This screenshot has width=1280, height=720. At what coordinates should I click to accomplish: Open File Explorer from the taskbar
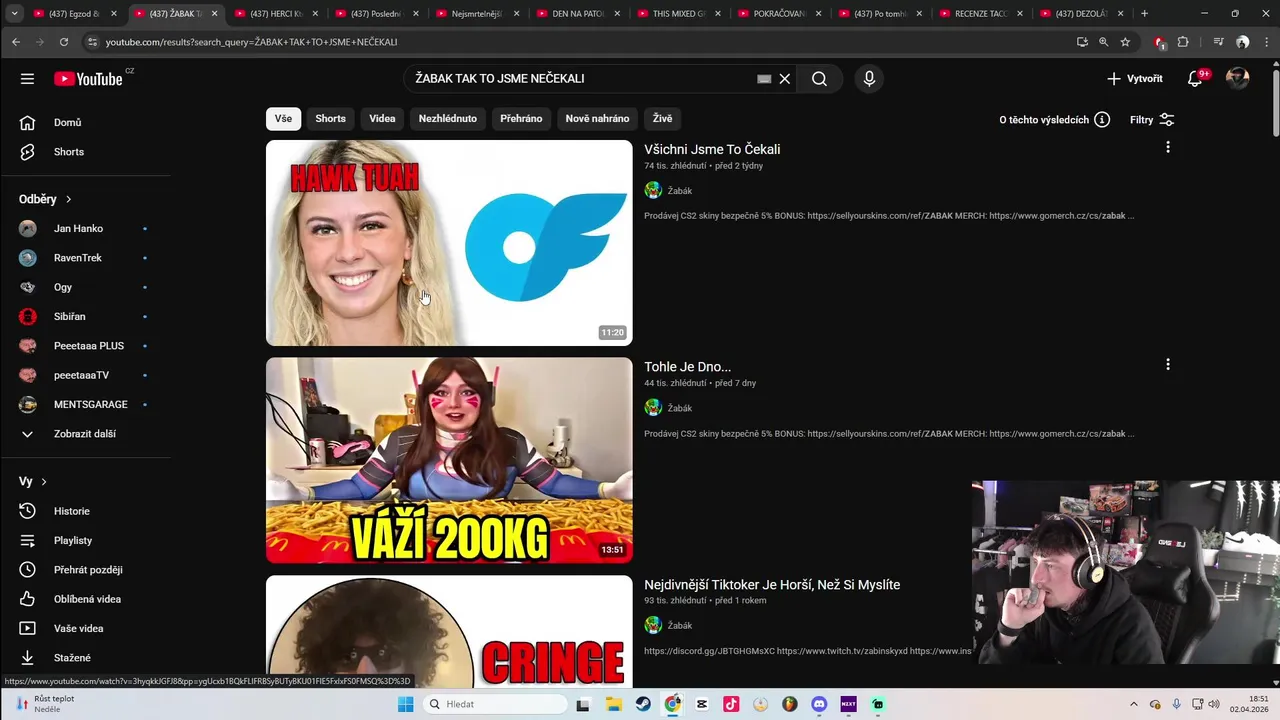tap(613, 704)
